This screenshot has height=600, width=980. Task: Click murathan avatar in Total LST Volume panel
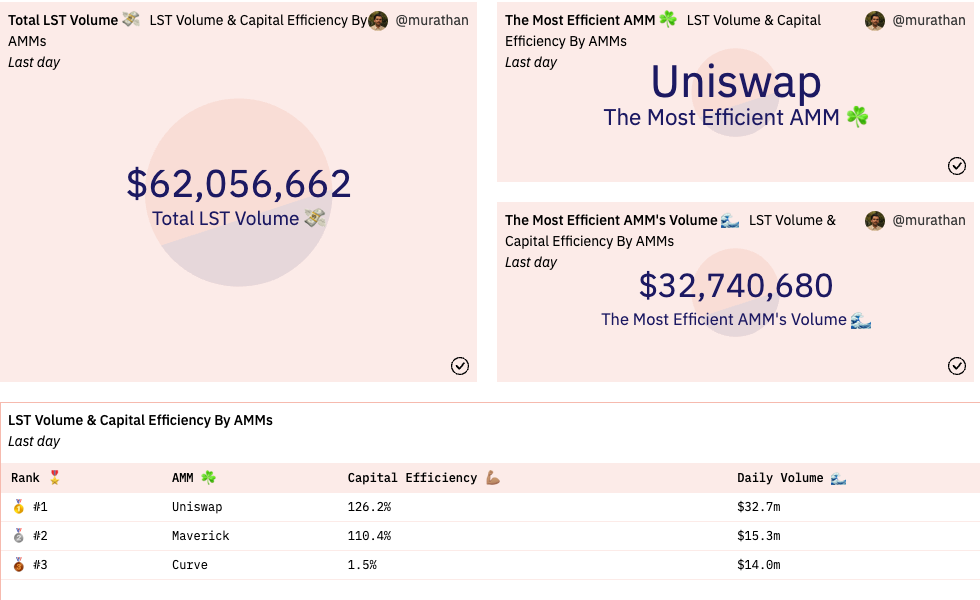pos(378,21)
